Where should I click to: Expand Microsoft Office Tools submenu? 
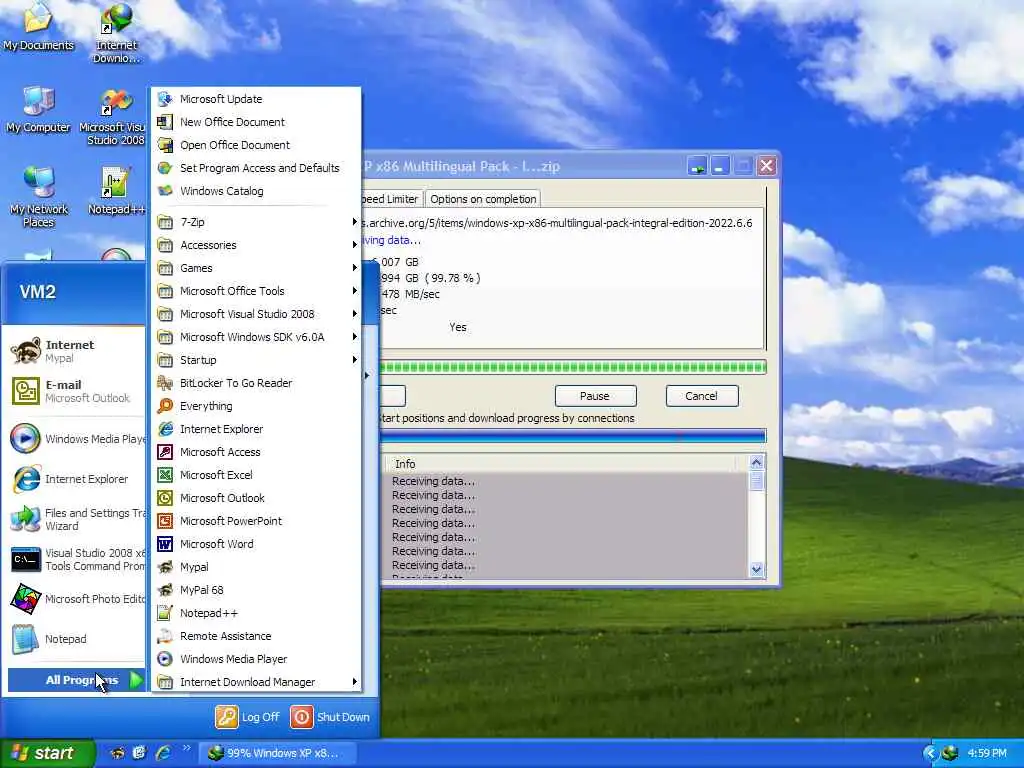pyautogui.click(x=256, y=291)
